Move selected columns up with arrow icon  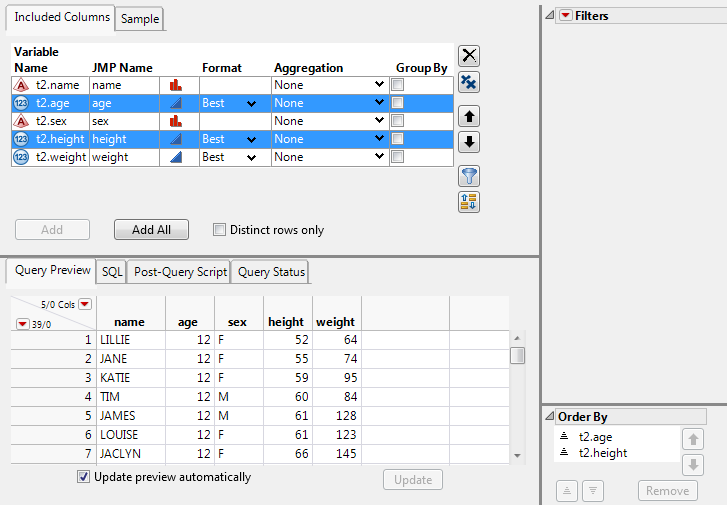click(468, 116)
